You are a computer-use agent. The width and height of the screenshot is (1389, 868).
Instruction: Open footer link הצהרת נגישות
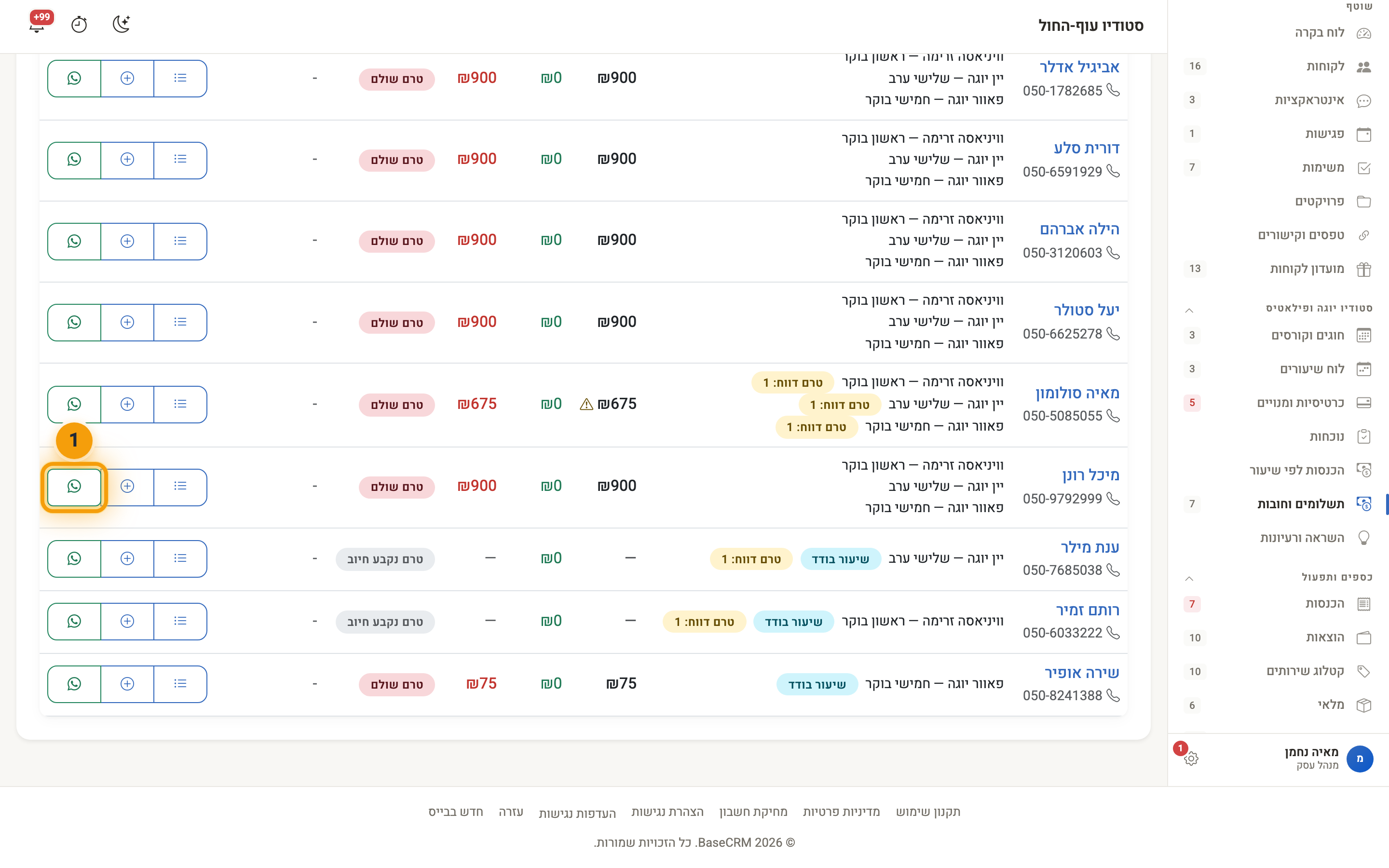667,812
